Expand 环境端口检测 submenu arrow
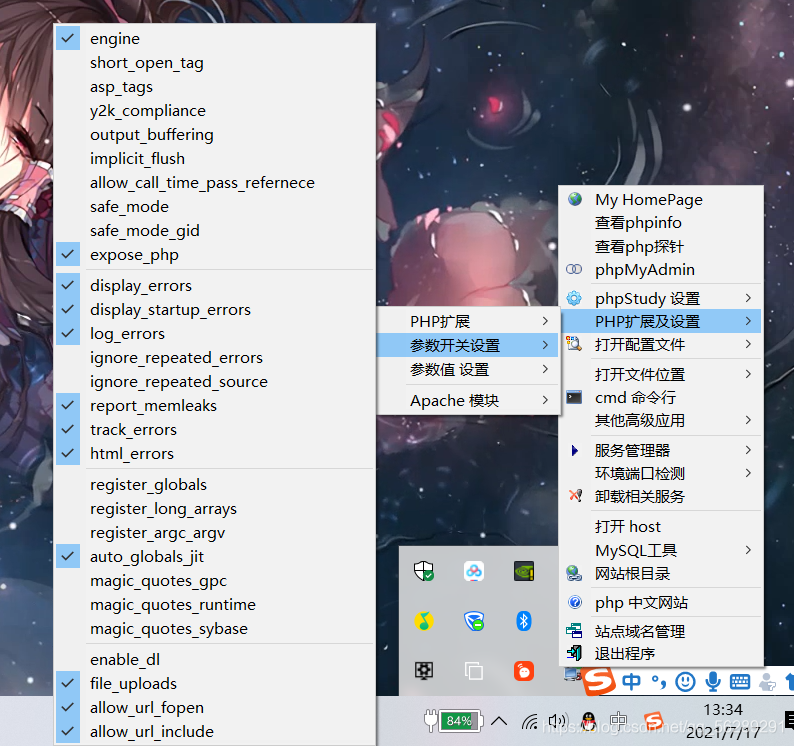Screen dimensions: 794x746 point(748,473)
